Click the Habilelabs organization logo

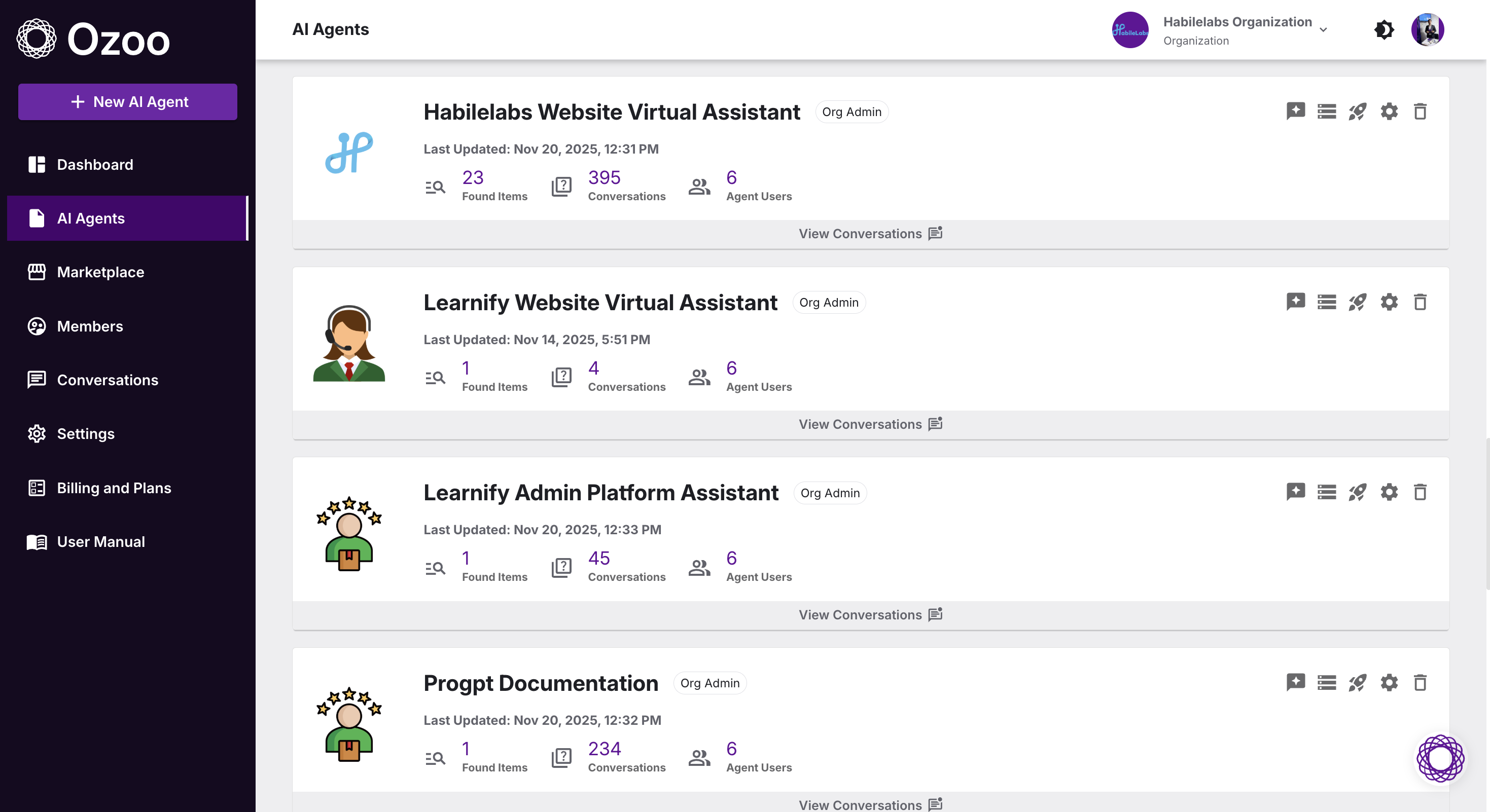pos(1129,29)
